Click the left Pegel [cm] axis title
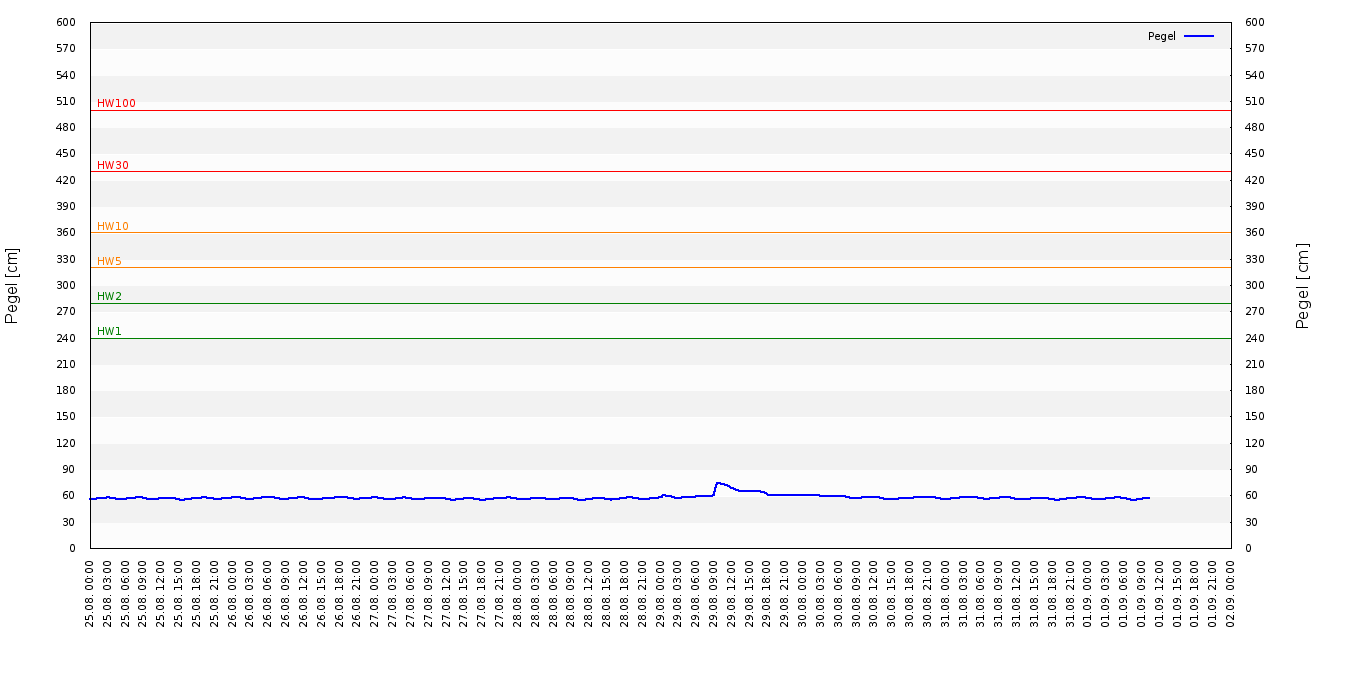 tap(12, 285)
